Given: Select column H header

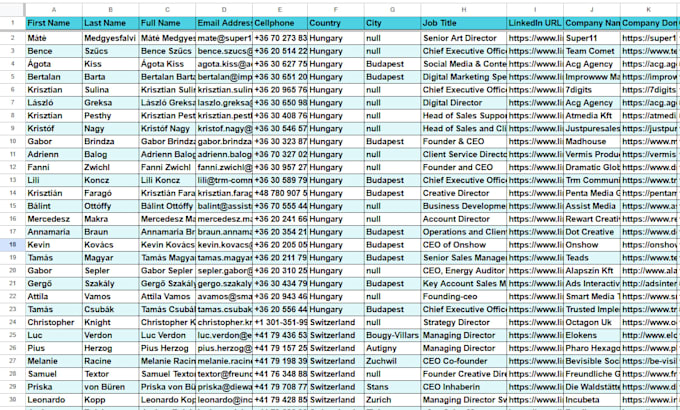Looking at the screenshot, I should click(463, 10).
